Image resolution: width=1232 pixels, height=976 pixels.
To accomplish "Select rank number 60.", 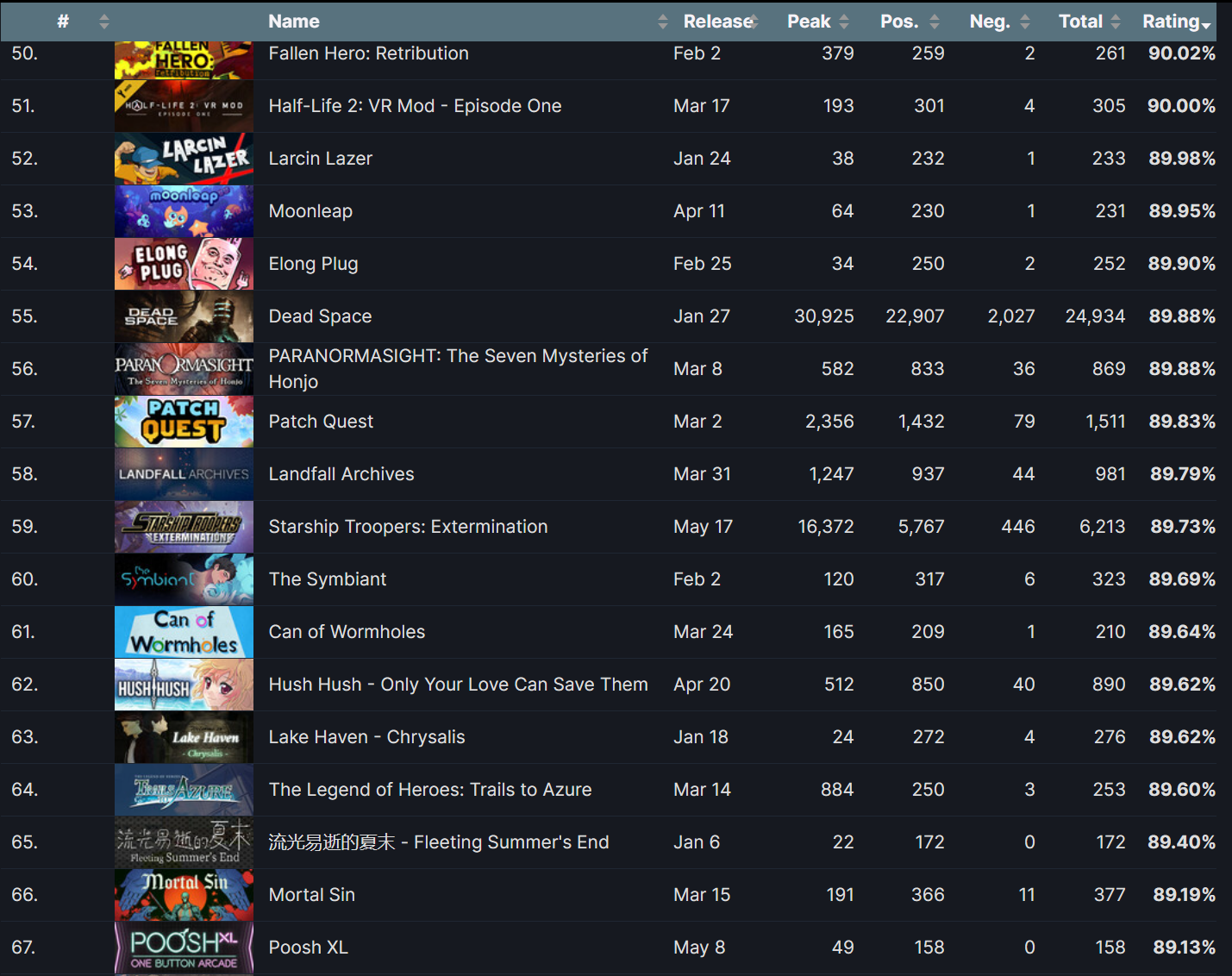I will coord(25,579).
